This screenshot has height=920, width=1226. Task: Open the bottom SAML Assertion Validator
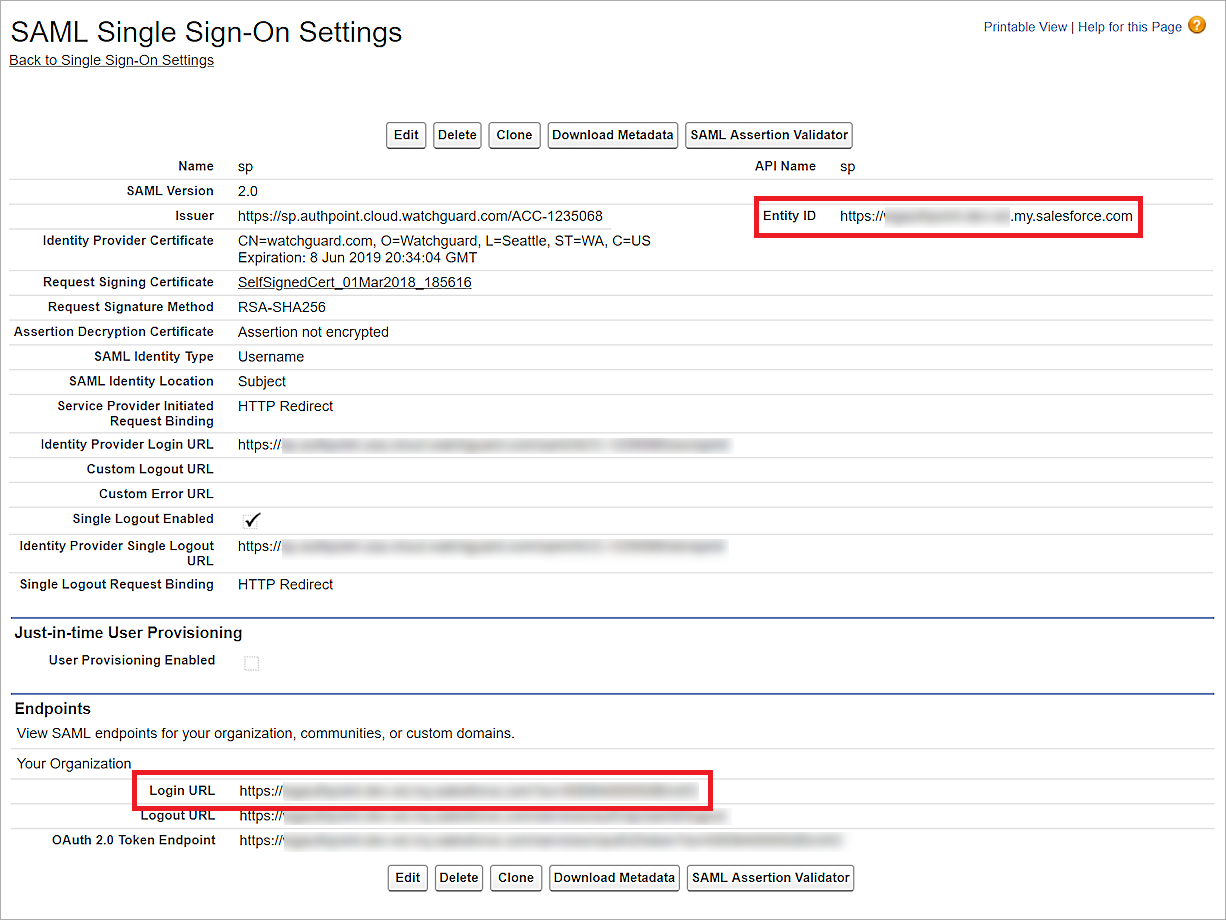770,878
